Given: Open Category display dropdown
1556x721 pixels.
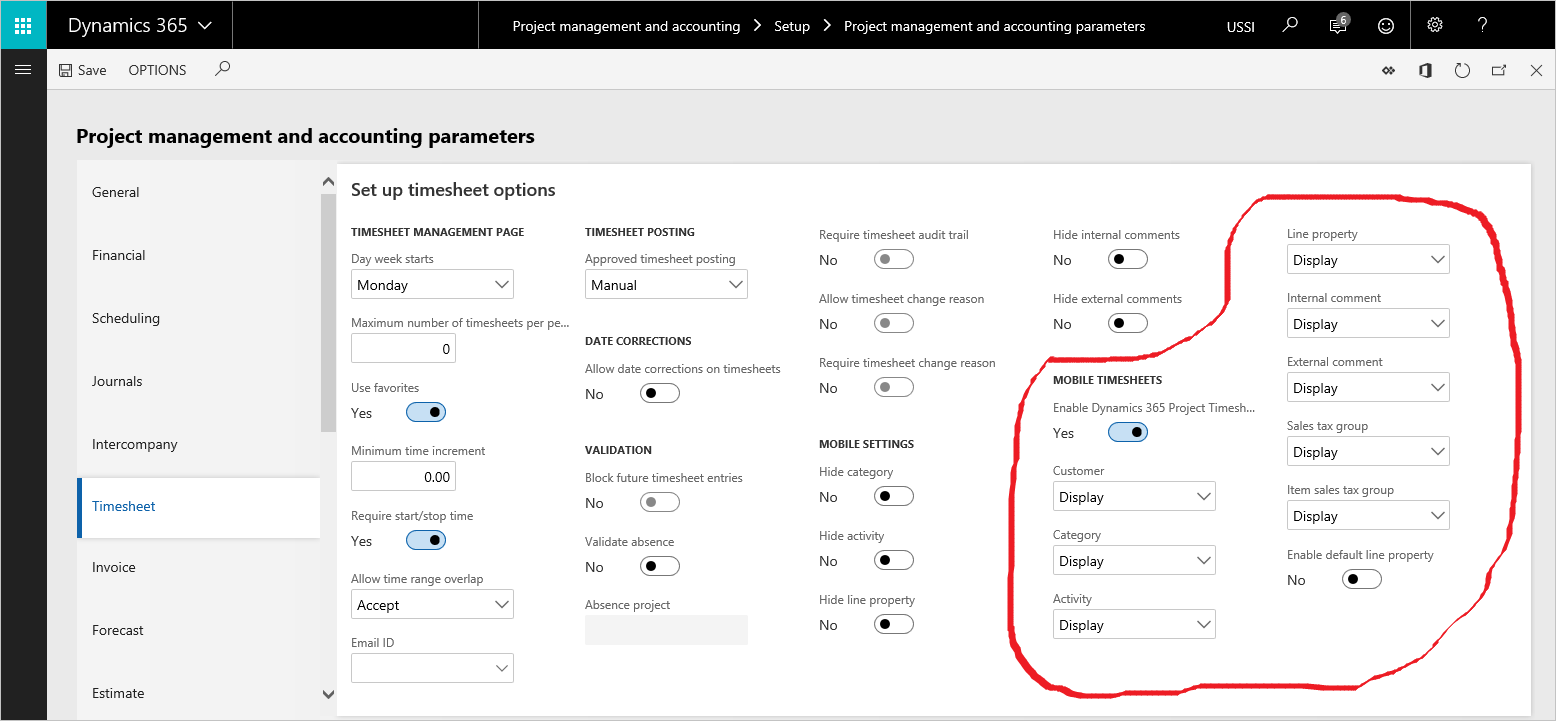Looking at the screenshot, I should pyautogui.click(x=1134, y=560).
